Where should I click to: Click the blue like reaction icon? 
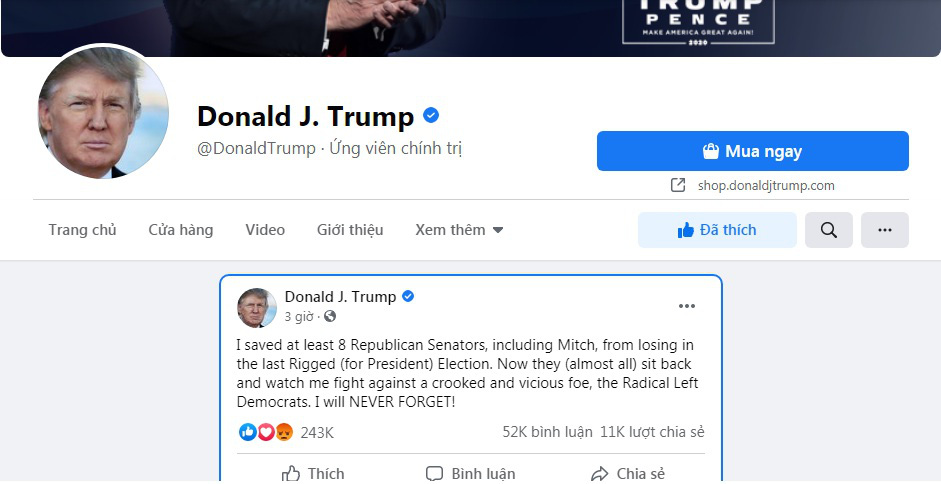coord(248,432)
